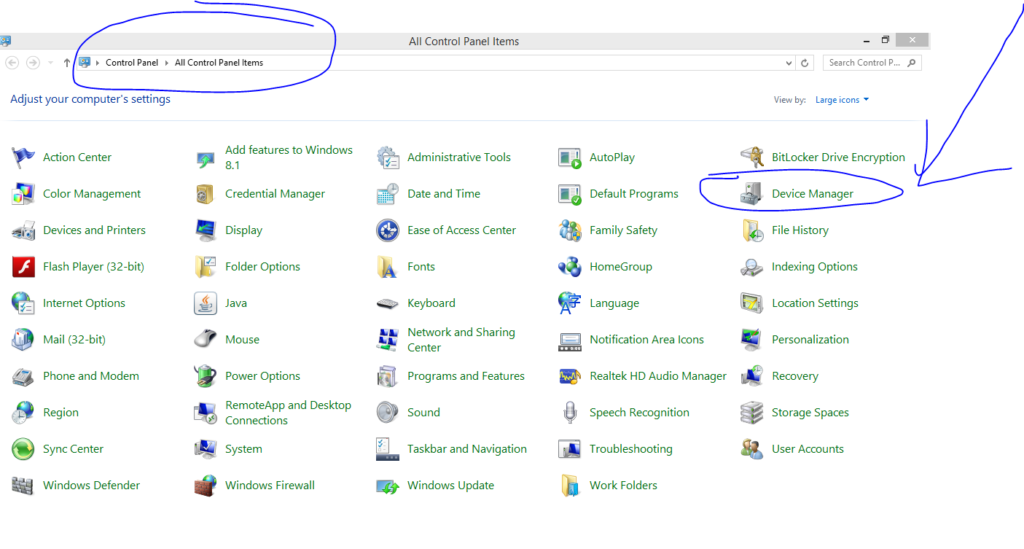Open the Language link

[x=614, y=304]
